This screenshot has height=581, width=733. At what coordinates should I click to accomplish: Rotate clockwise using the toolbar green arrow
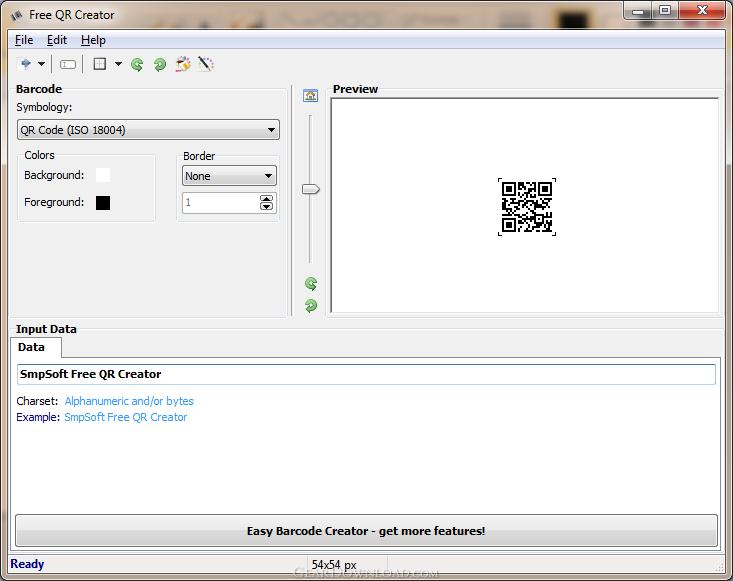(x=160, y=65)
